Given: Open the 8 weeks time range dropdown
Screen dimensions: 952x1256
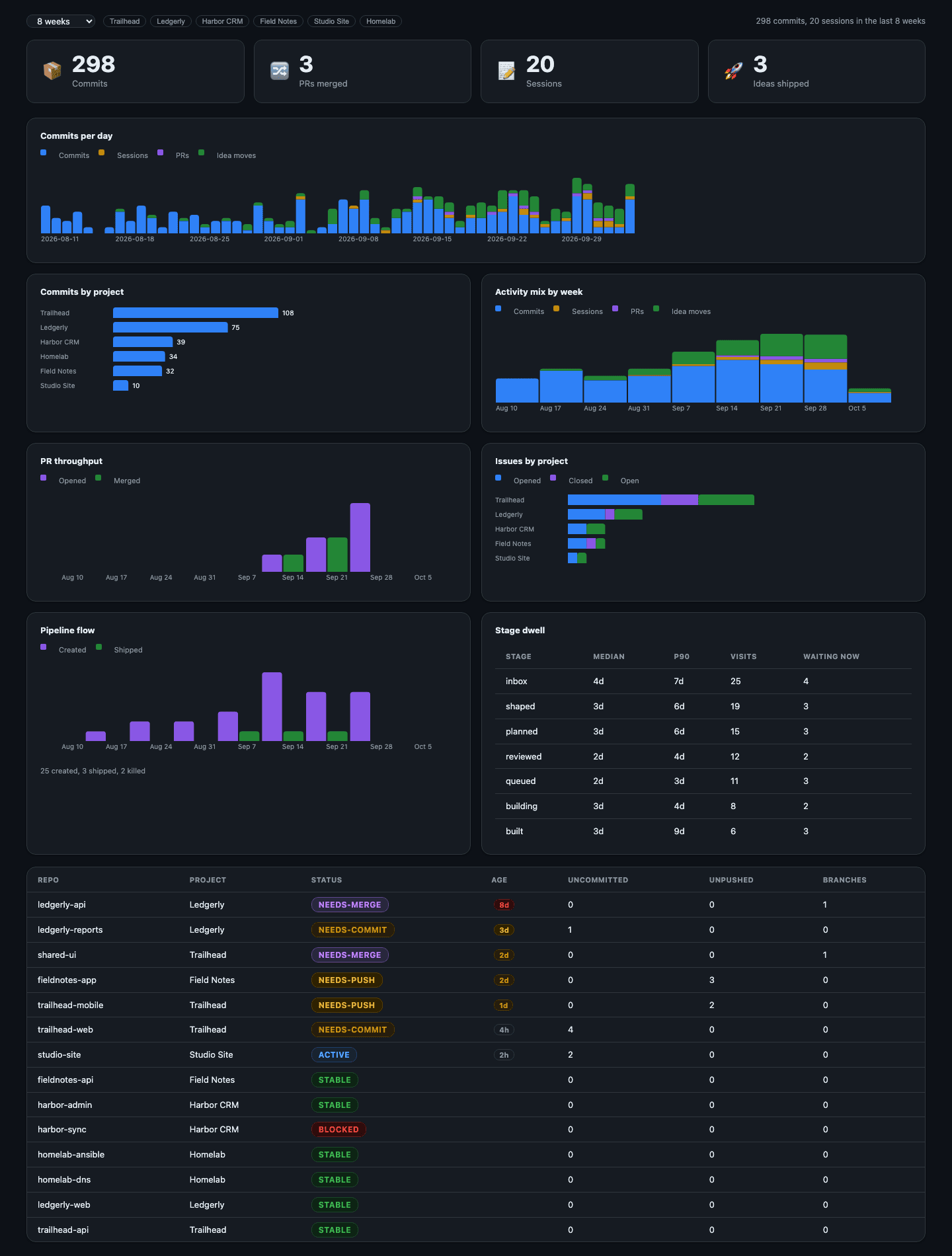Looking at the screenshot, I should click(x=61, y=21).
